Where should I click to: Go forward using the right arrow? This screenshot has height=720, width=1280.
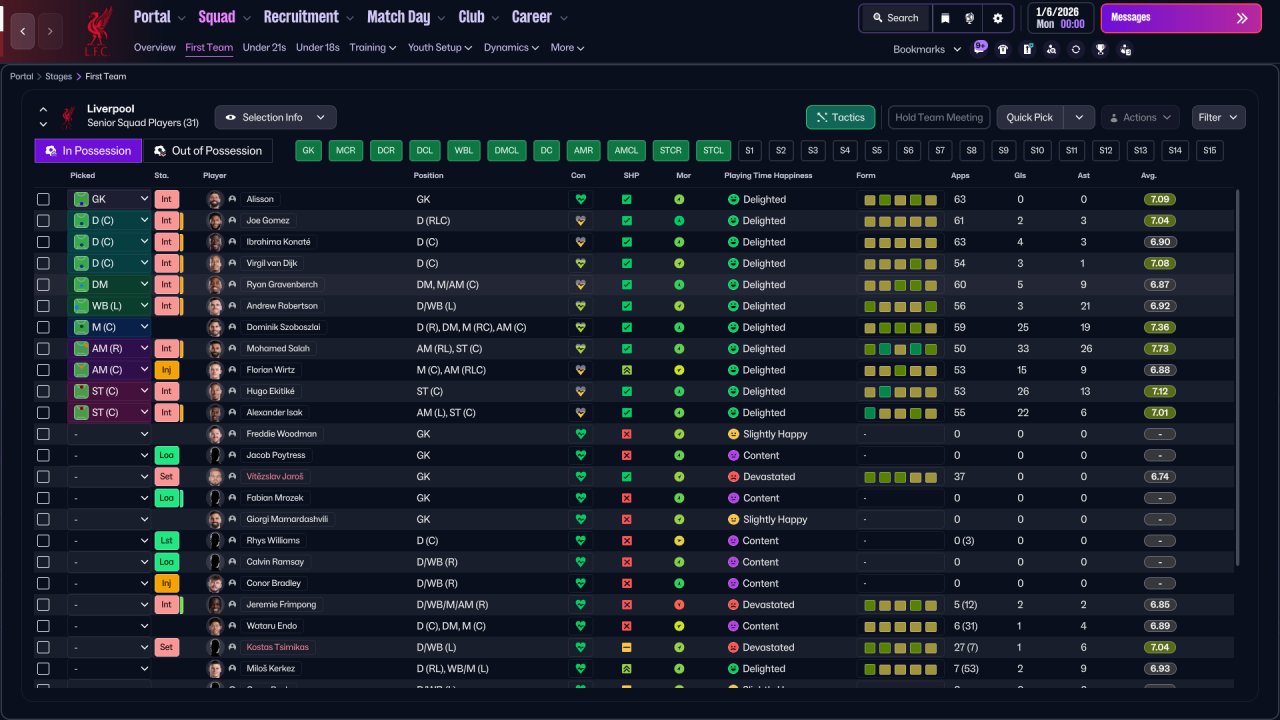51,31
